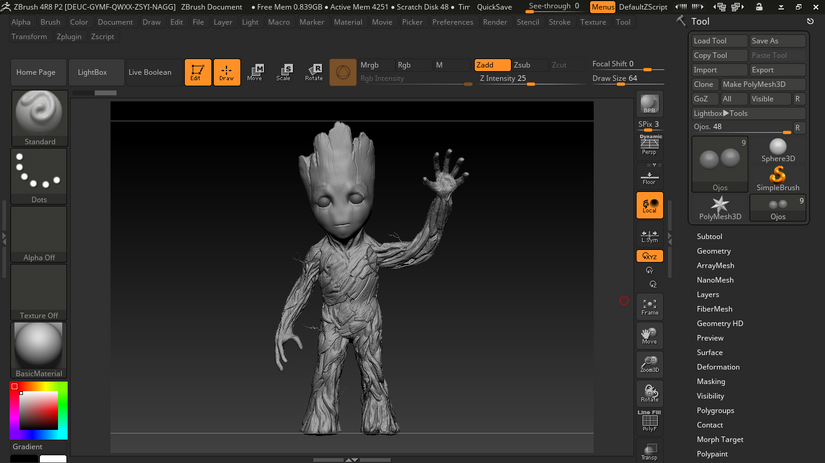Choose the SimpleBrush tool icon
The width and height of the screenshot is (825, 463).
(778, 178)
